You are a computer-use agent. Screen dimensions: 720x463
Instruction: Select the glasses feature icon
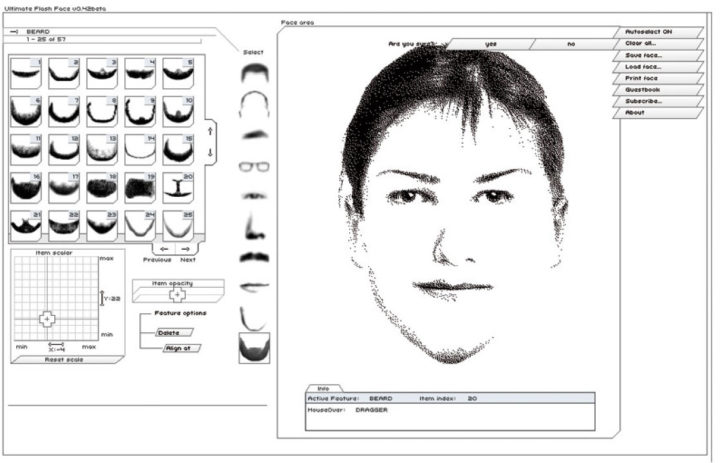coord(254,166)
